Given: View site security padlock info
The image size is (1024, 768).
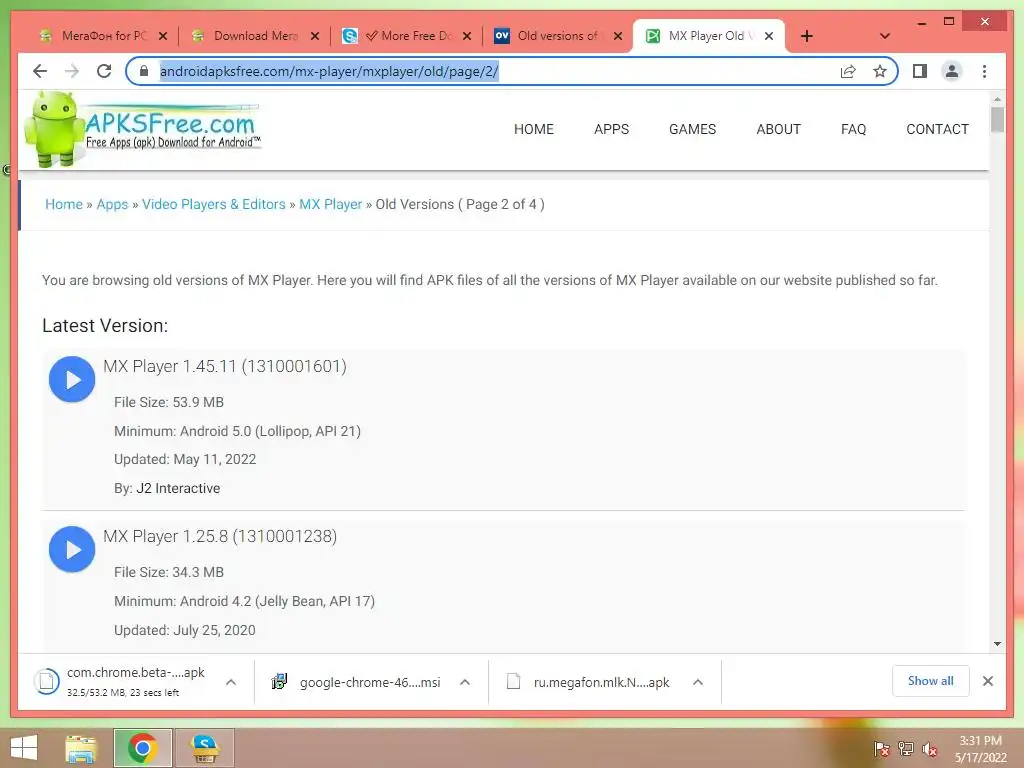Looking at the screenshot, I should click(x=144, y=71).
